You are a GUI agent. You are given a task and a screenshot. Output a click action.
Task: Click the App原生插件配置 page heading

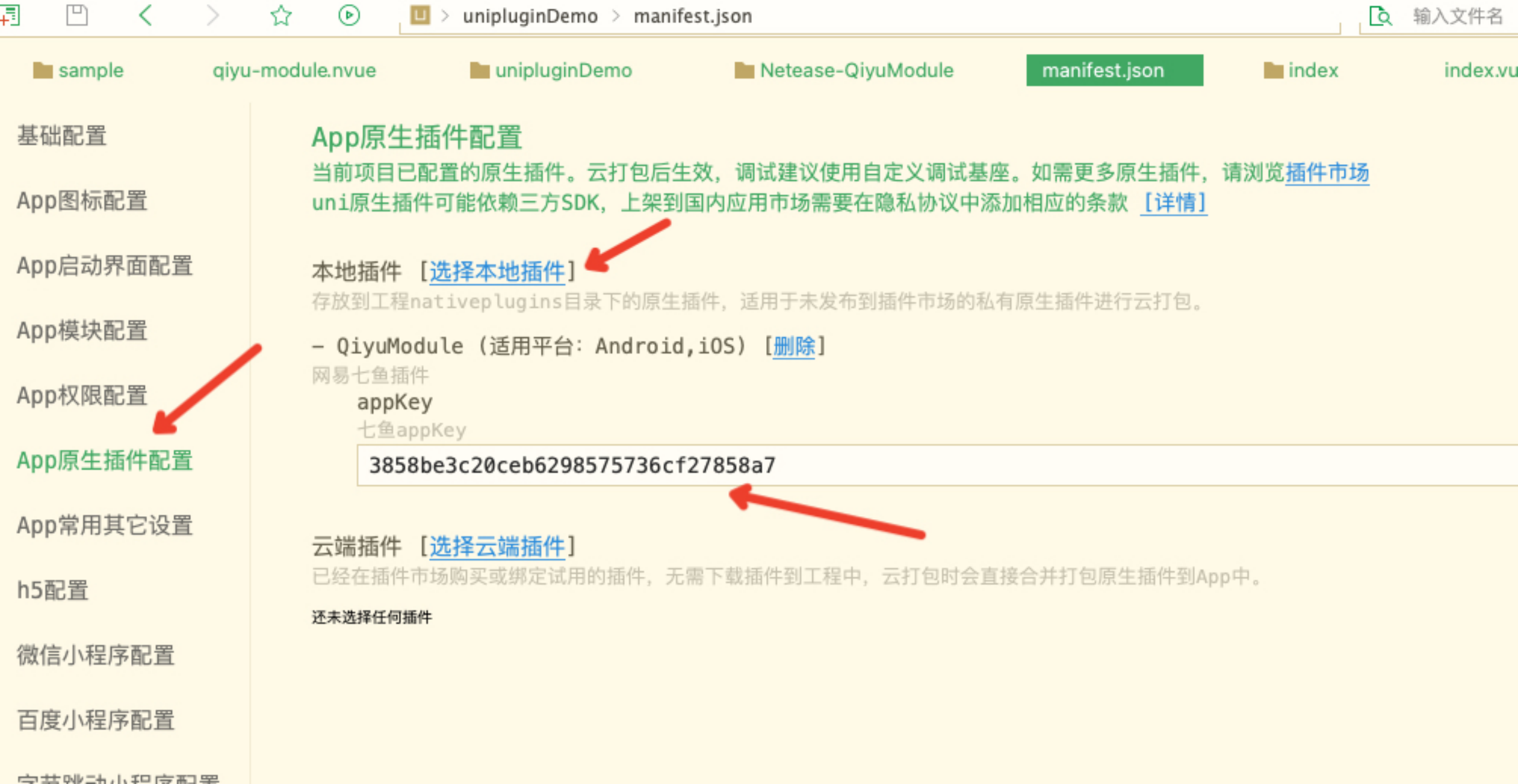(x=416, y=137)
